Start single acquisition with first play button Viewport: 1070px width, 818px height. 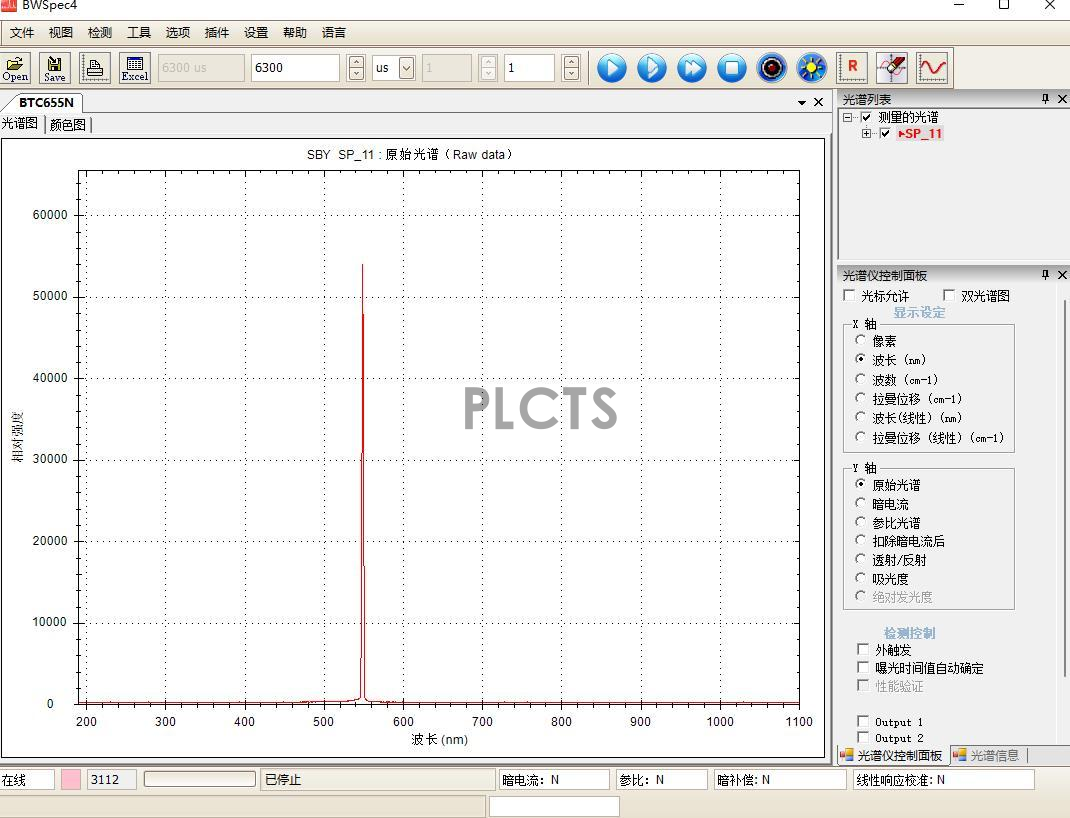pos(611,68)
